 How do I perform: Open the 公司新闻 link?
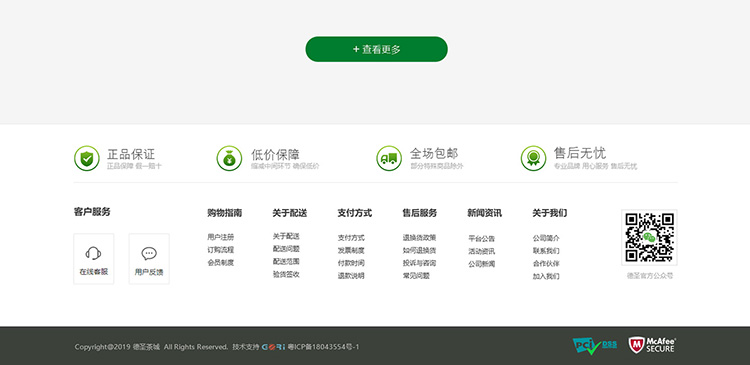[x=482, y=264]
